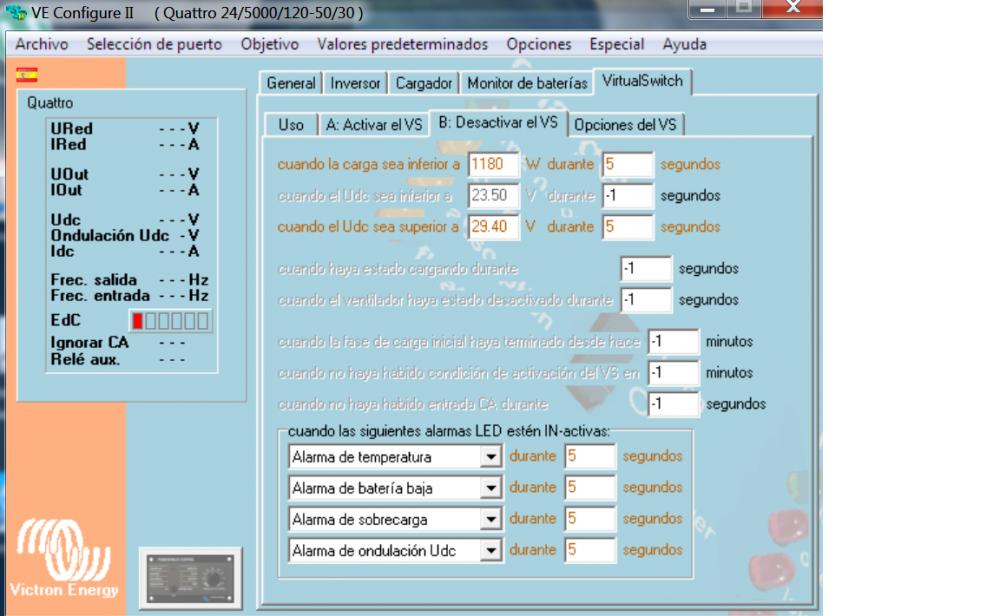Click seconds field for 'estado cargando durante'
Screen dimensions: 1000x616
point(646,269)
